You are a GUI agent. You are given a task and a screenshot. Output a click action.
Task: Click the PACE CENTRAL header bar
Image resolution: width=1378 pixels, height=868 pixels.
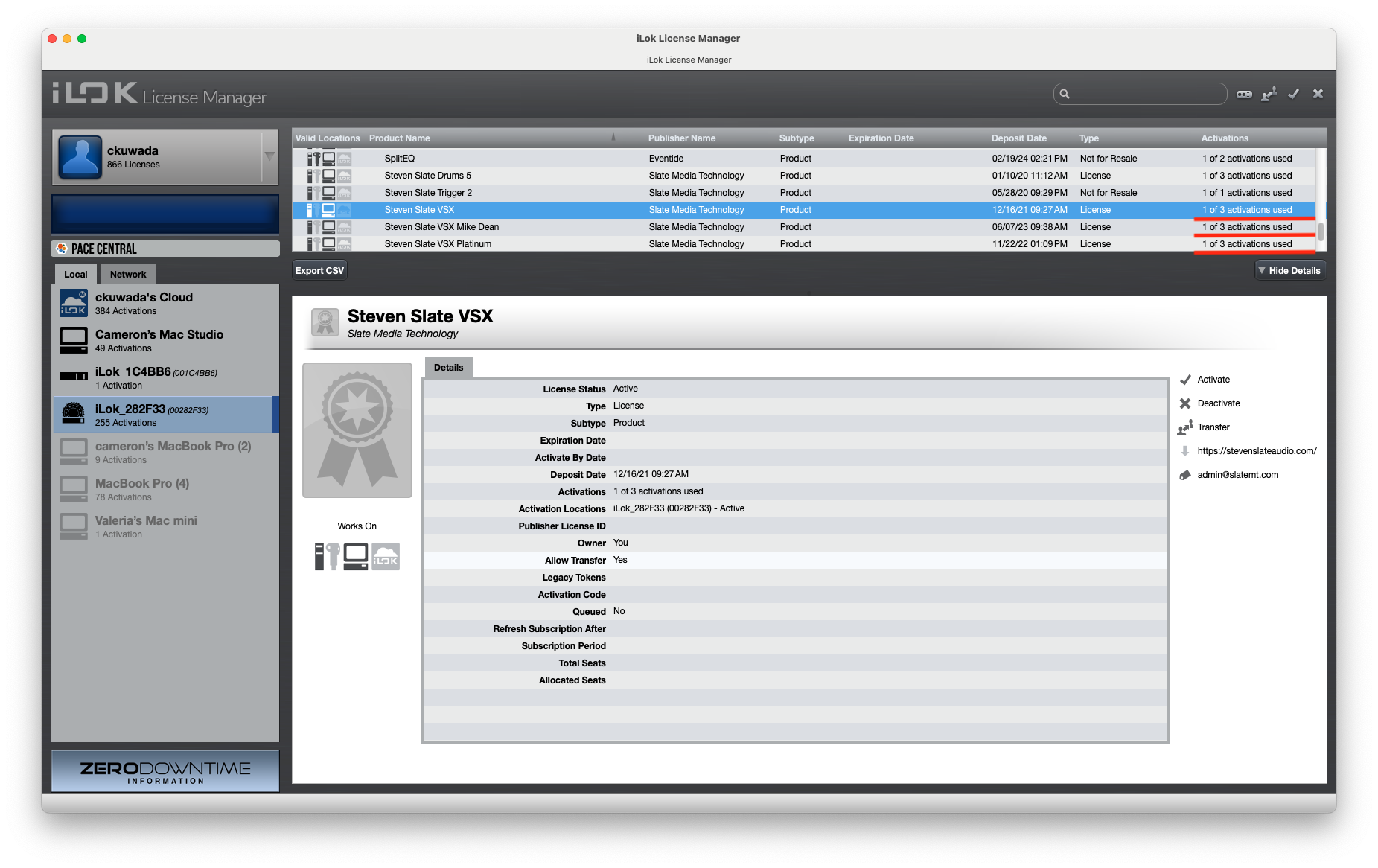point(165,249)
